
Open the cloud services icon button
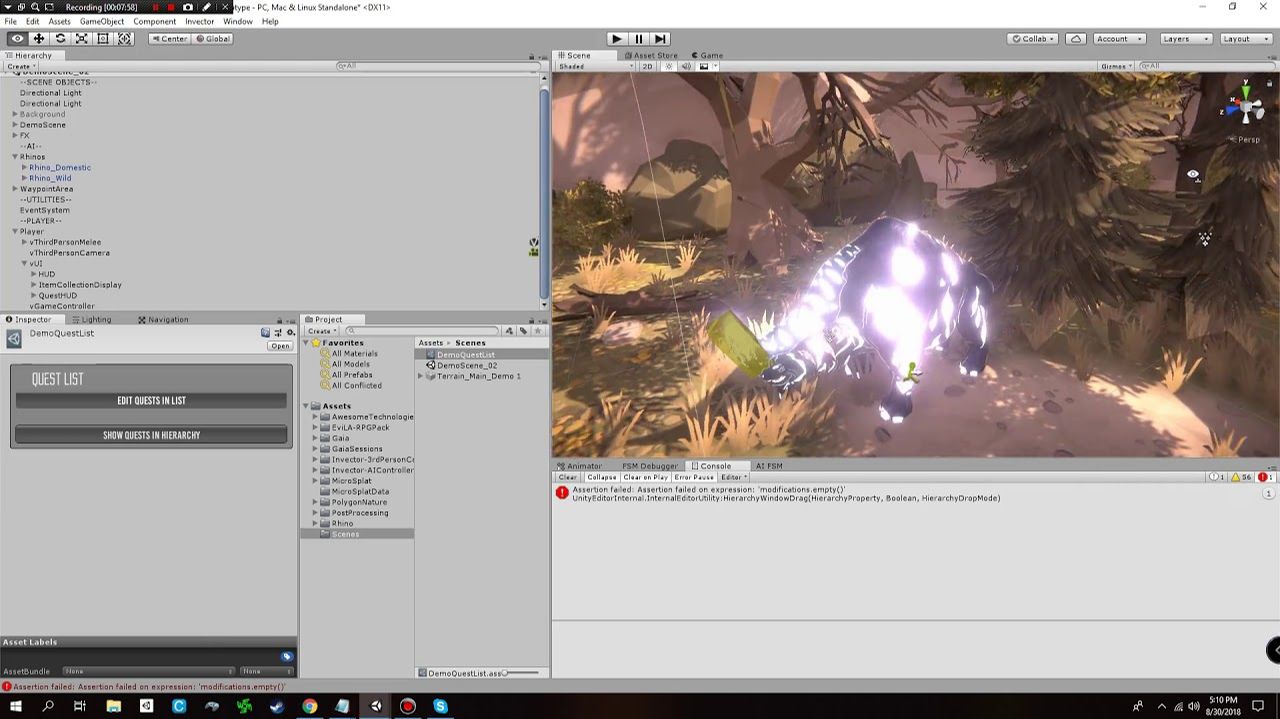[1076, 39]
